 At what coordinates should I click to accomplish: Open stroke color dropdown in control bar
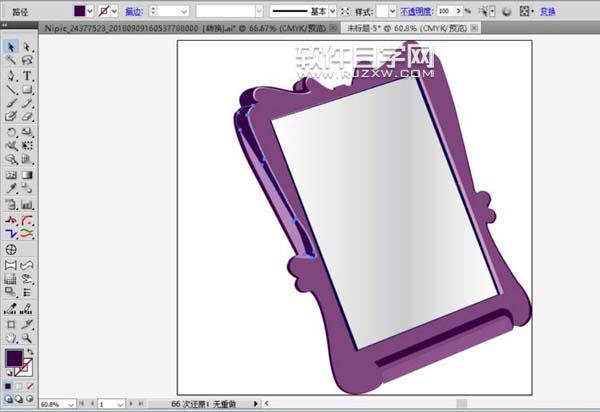coord(114,11)
